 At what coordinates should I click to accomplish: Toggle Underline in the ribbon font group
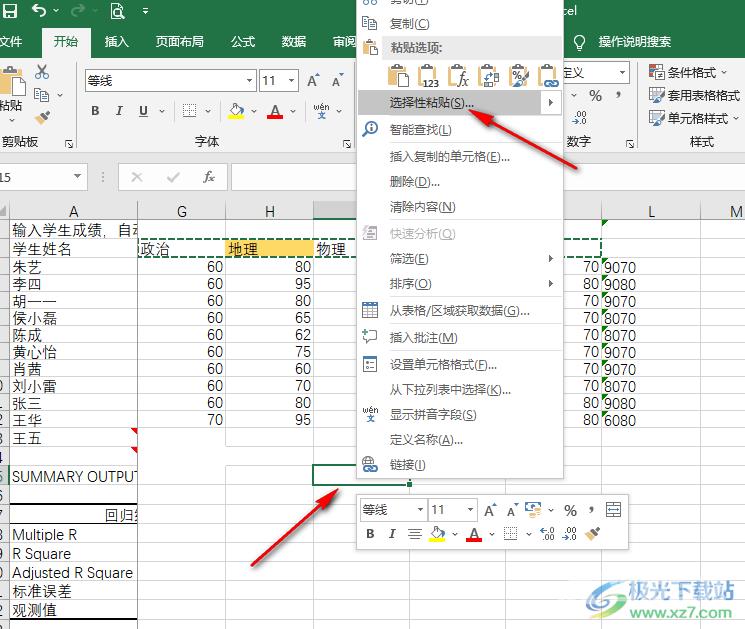(x=143, y=111)
